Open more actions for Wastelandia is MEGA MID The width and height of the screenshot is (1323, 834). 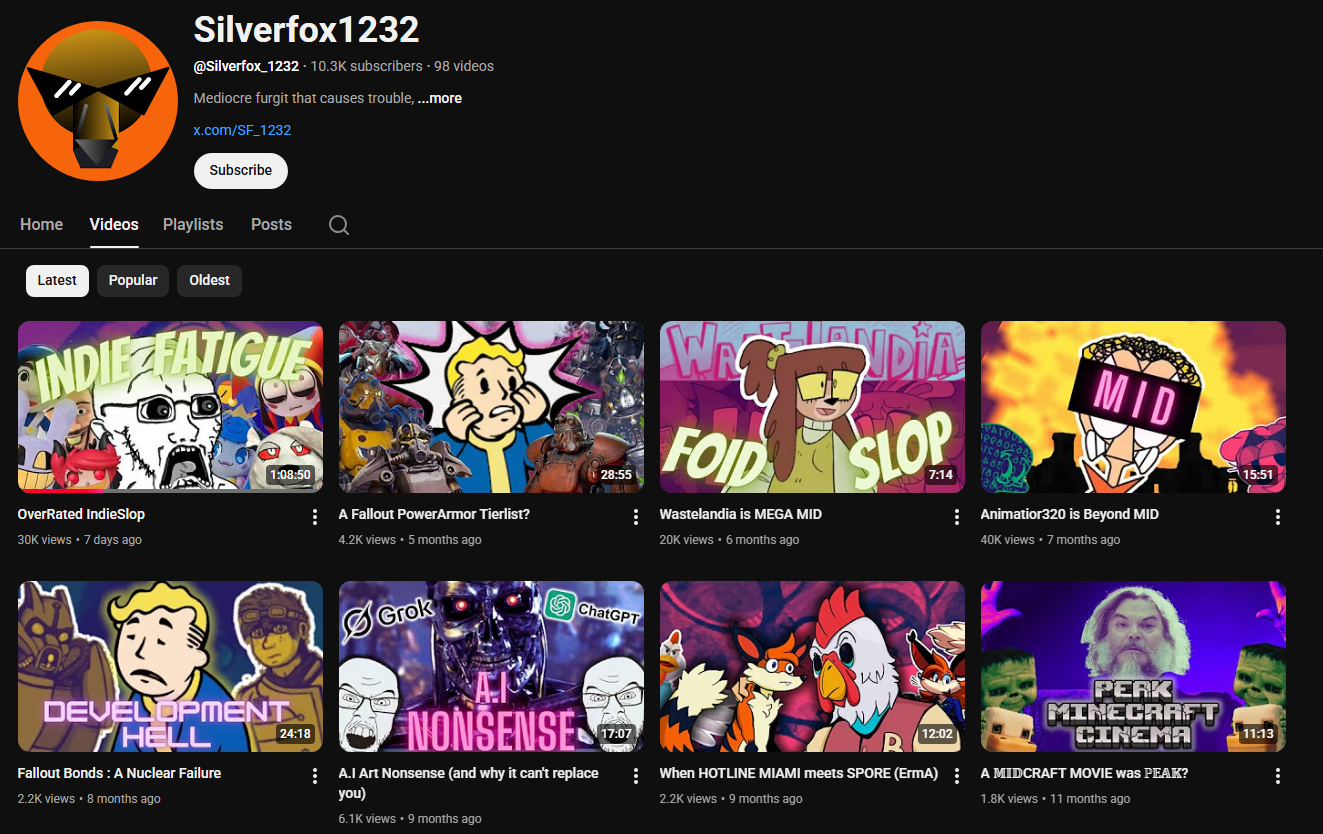pos(957,517)
